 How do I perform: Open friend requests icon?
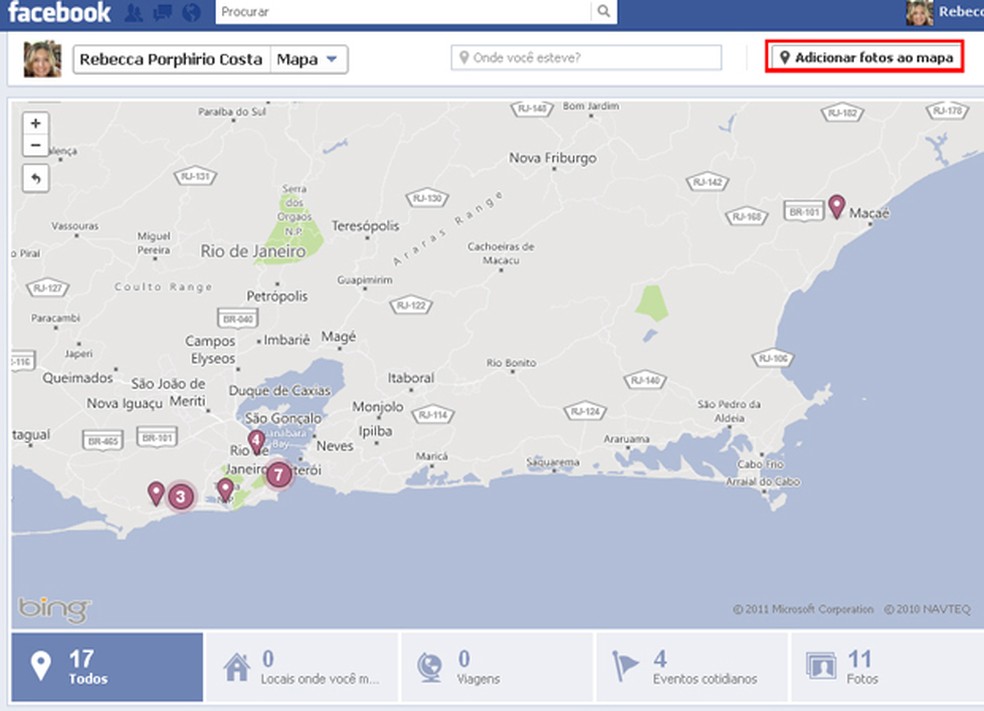[134, 13]
